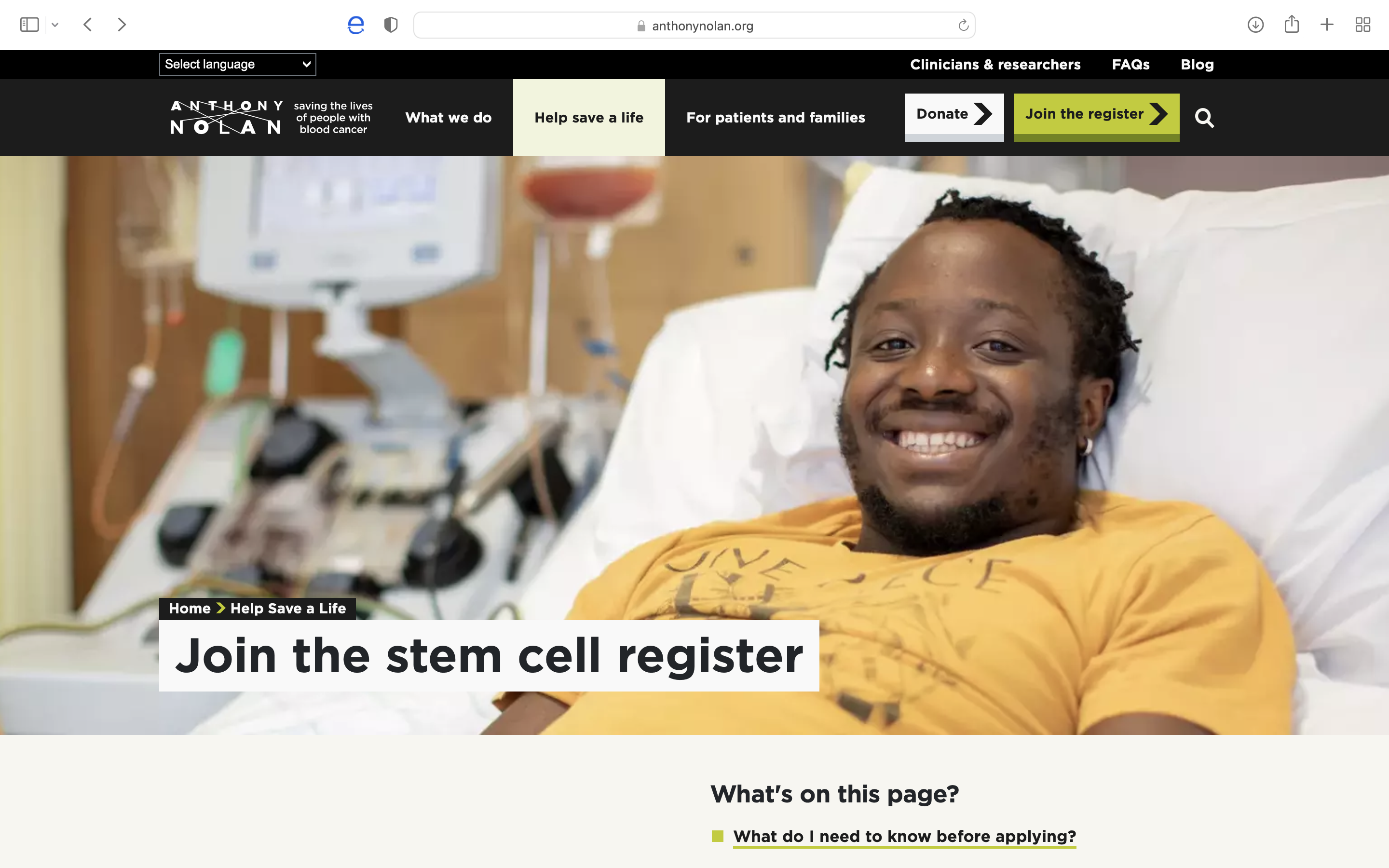The image size is (1389, 868).
Task: Open the Safari downloads icon
Action: point(1255,25)
